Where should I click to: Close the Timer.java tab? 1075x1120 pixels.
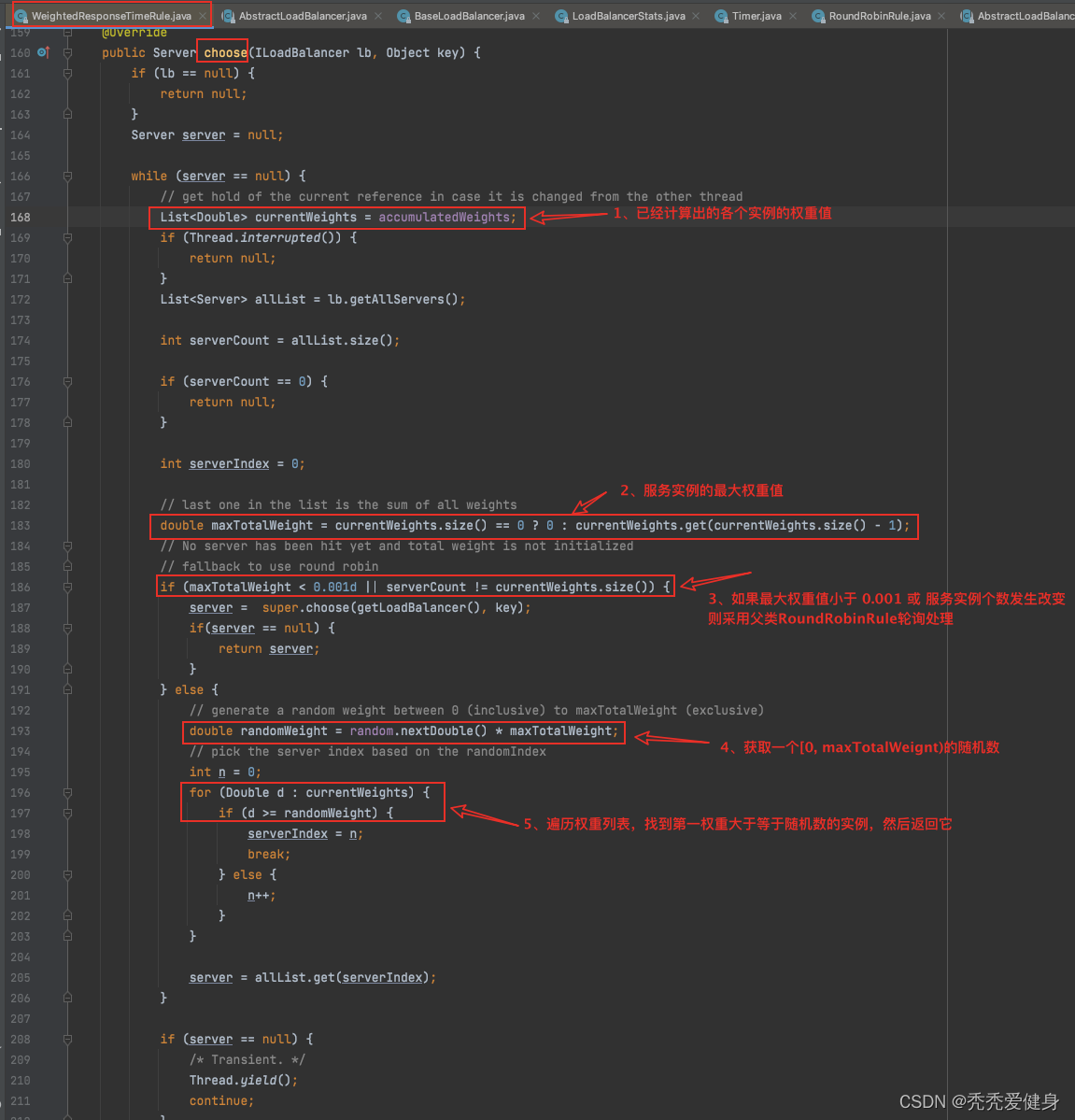point(793,16)
